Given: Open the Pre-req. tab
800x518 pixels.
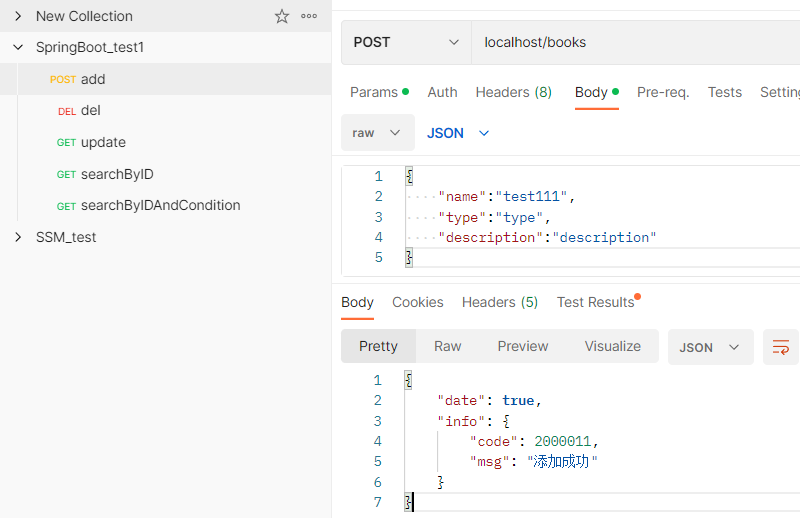Looking at the screenshot, I should pos(663,92).
